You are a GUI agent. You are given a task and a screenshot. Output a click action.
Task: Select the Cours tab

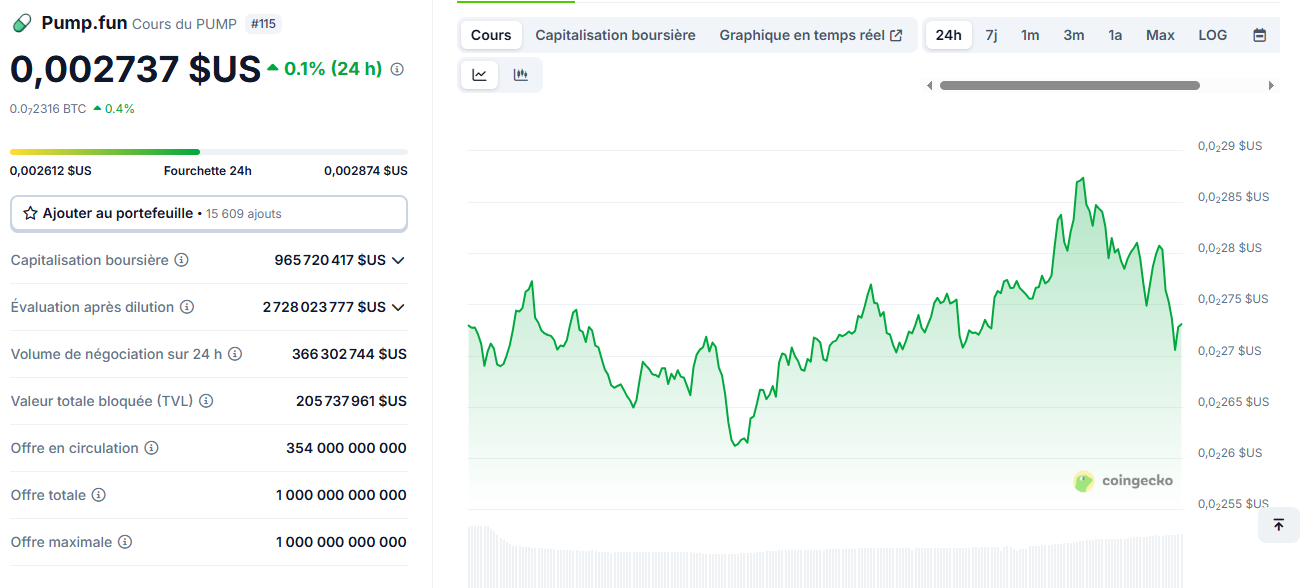pos(491,35)
